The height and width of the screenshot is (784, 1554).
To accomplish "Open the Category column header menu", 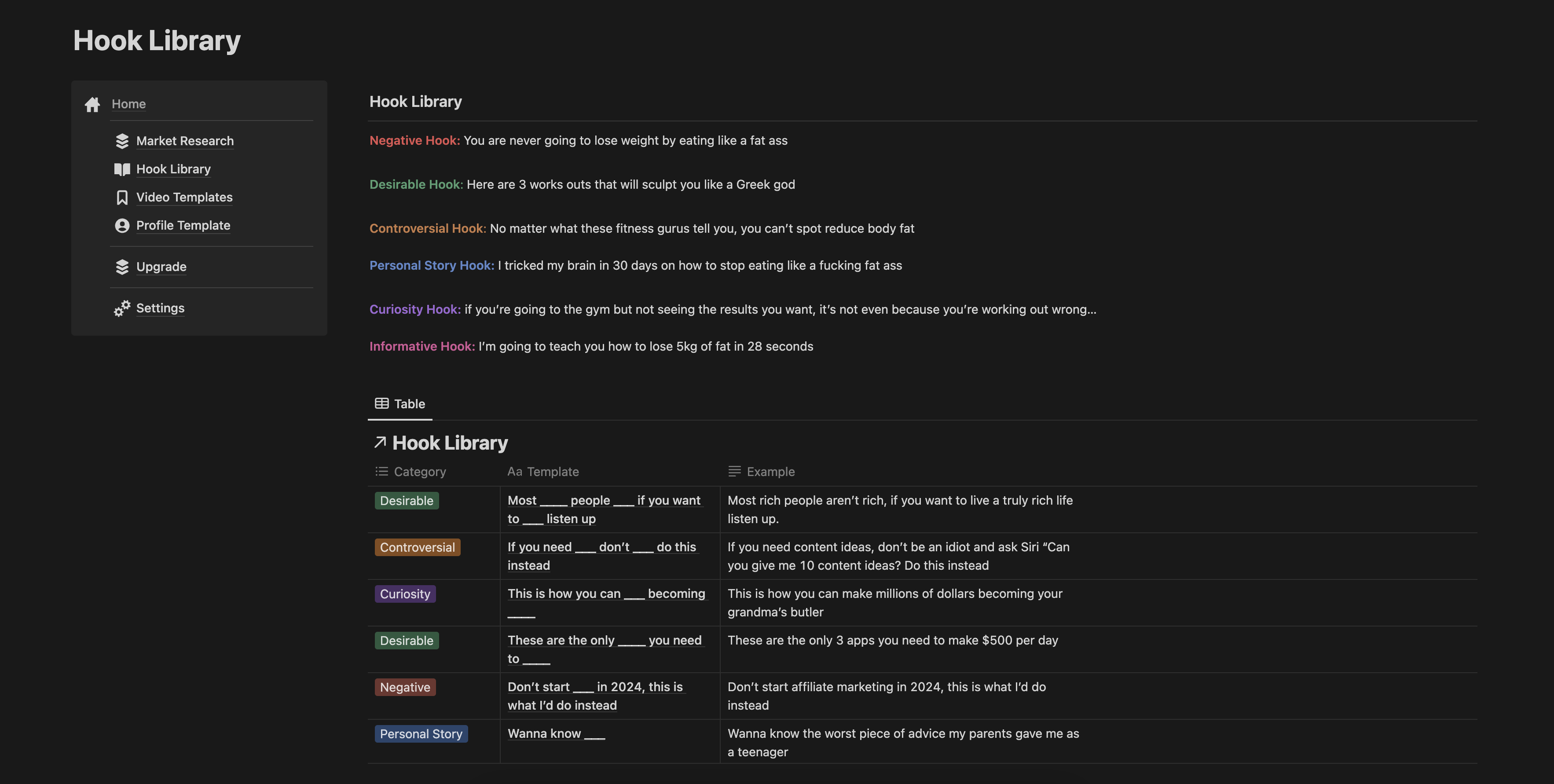I will (420, 471).
